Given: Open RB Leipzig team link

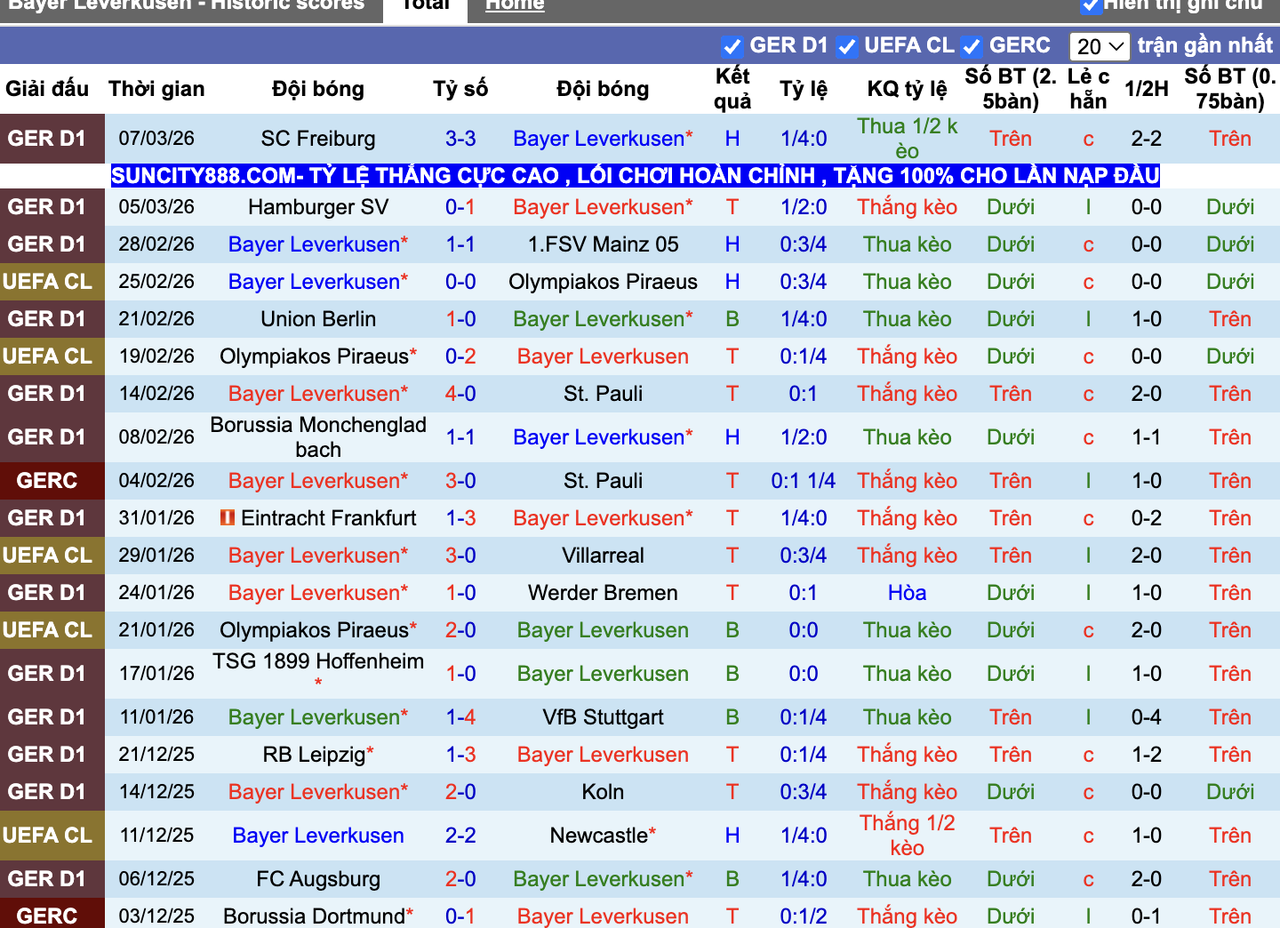Looking at the screenshot, I should [314, 754].
